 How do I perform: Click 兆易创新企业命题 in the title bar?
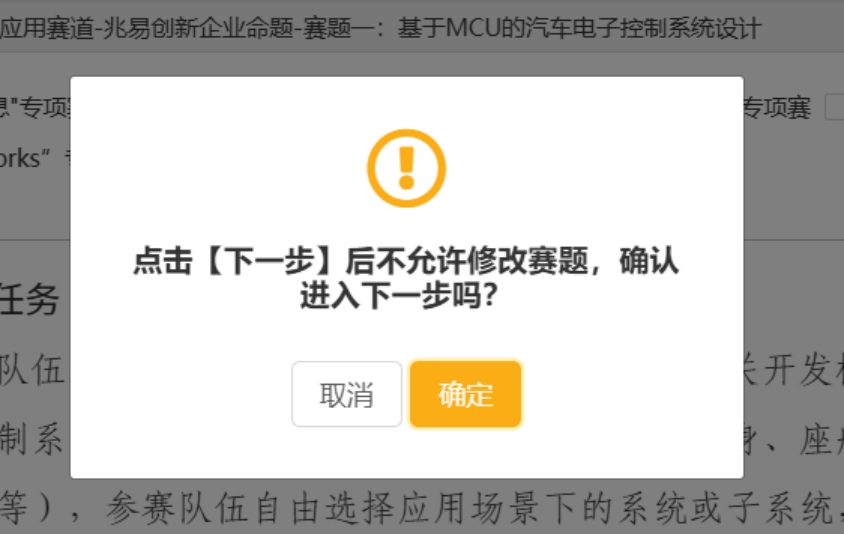[x=198, y=28]
